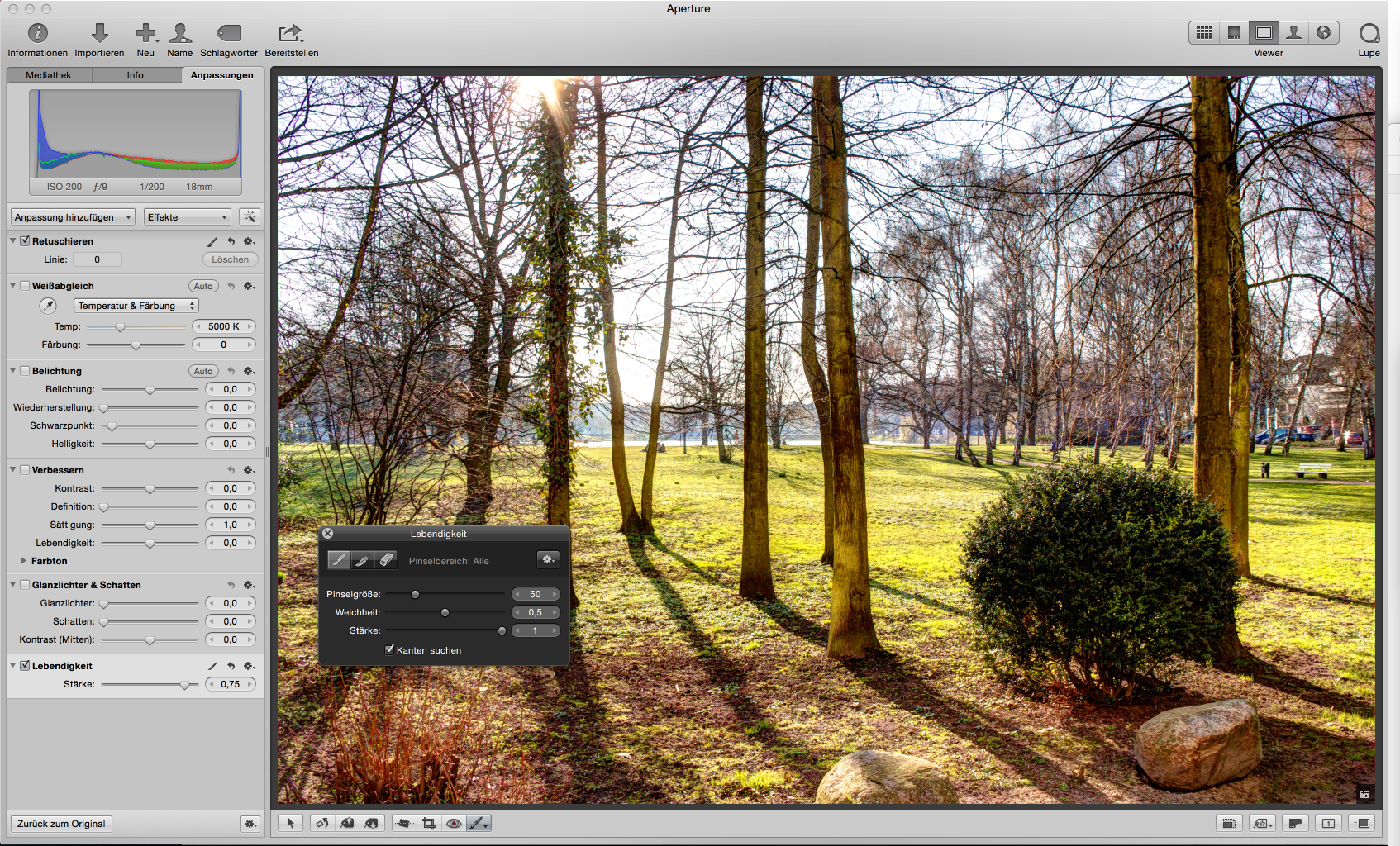This screenshot has width=1400, height=846.
Task: Click the Bereitstellen share icon
Action: tap(291, 33)
